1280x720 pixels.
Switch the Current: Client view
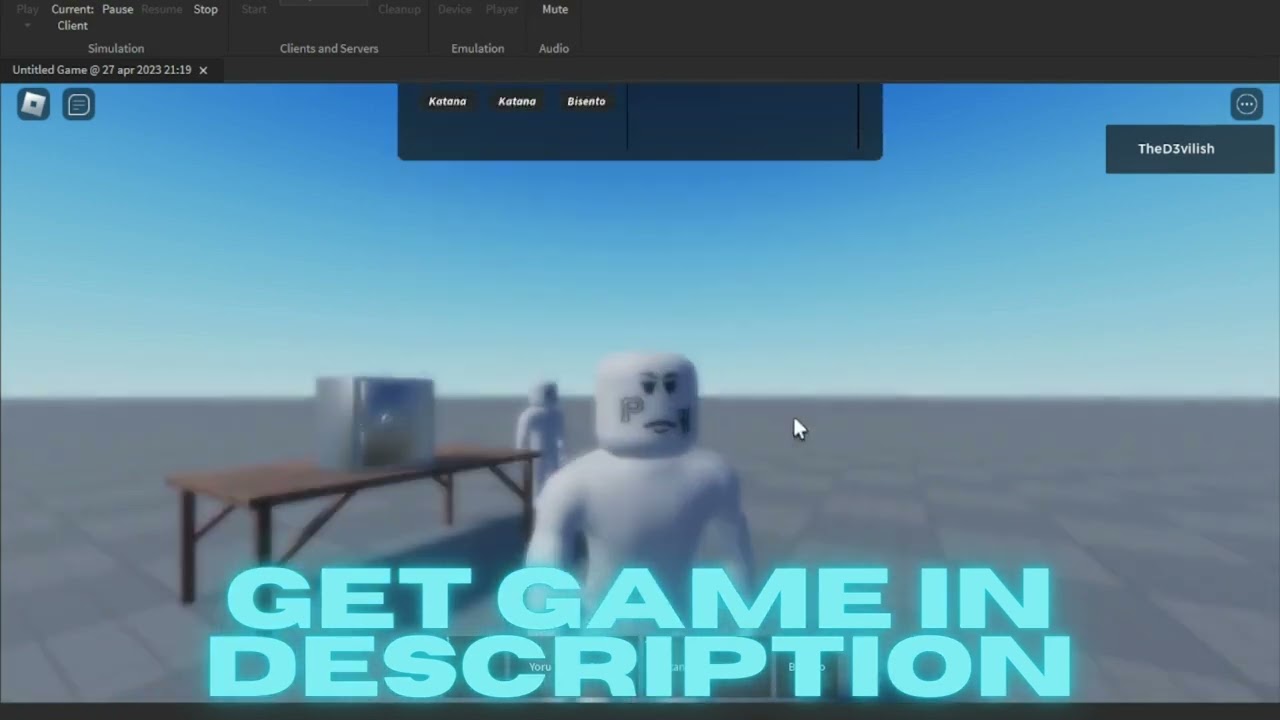point(72,17)
